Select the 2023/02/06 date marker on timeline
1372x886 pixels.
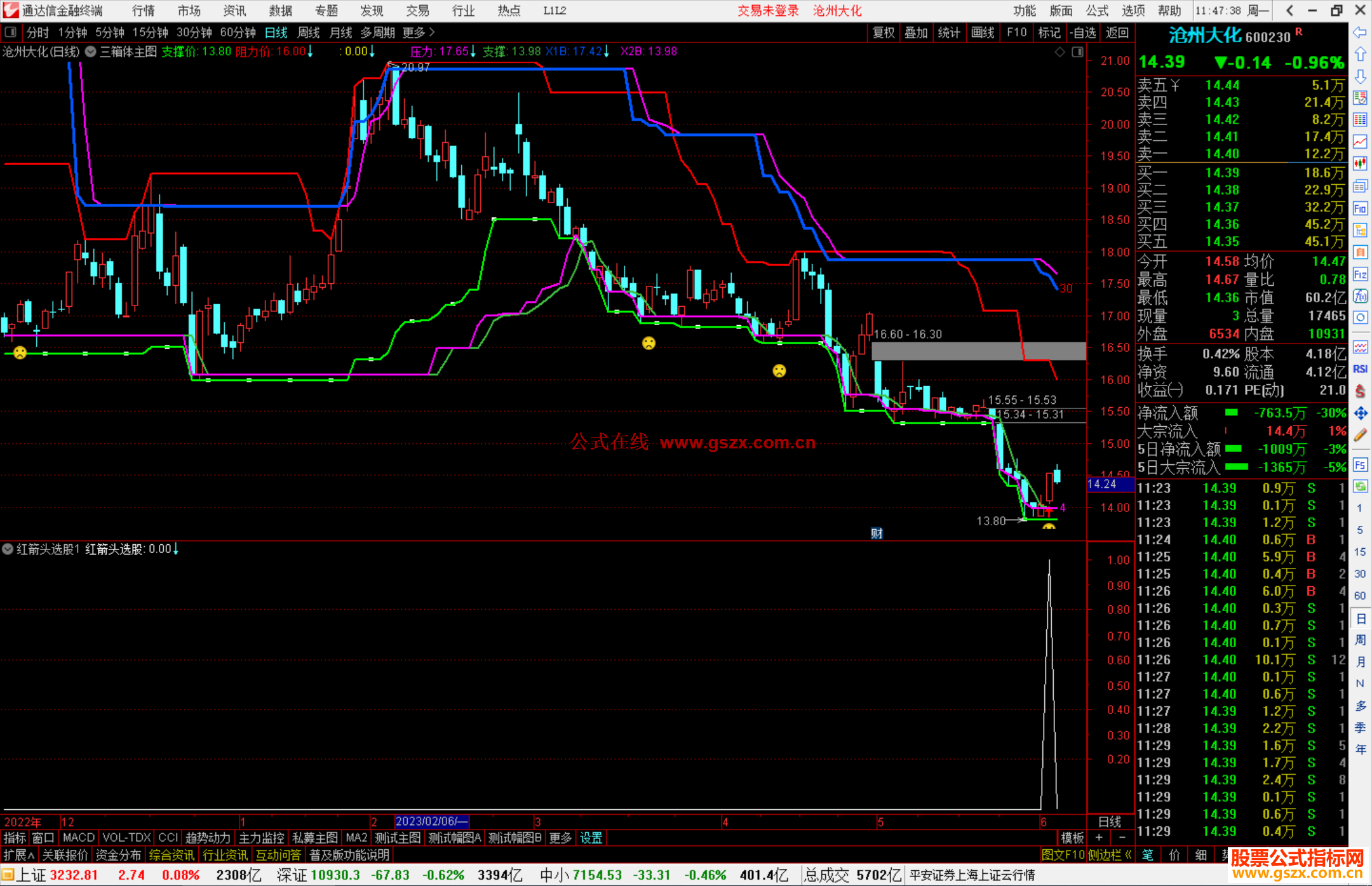point(431,822)
